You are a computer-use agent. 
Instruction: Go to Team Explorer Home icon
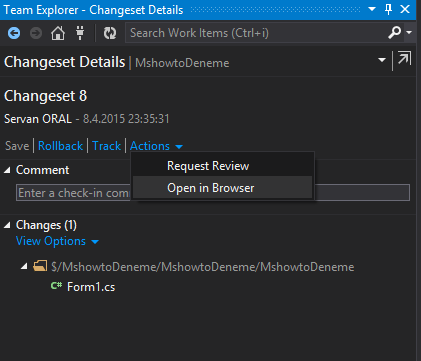pyautogui.click(x=58, y=33)
